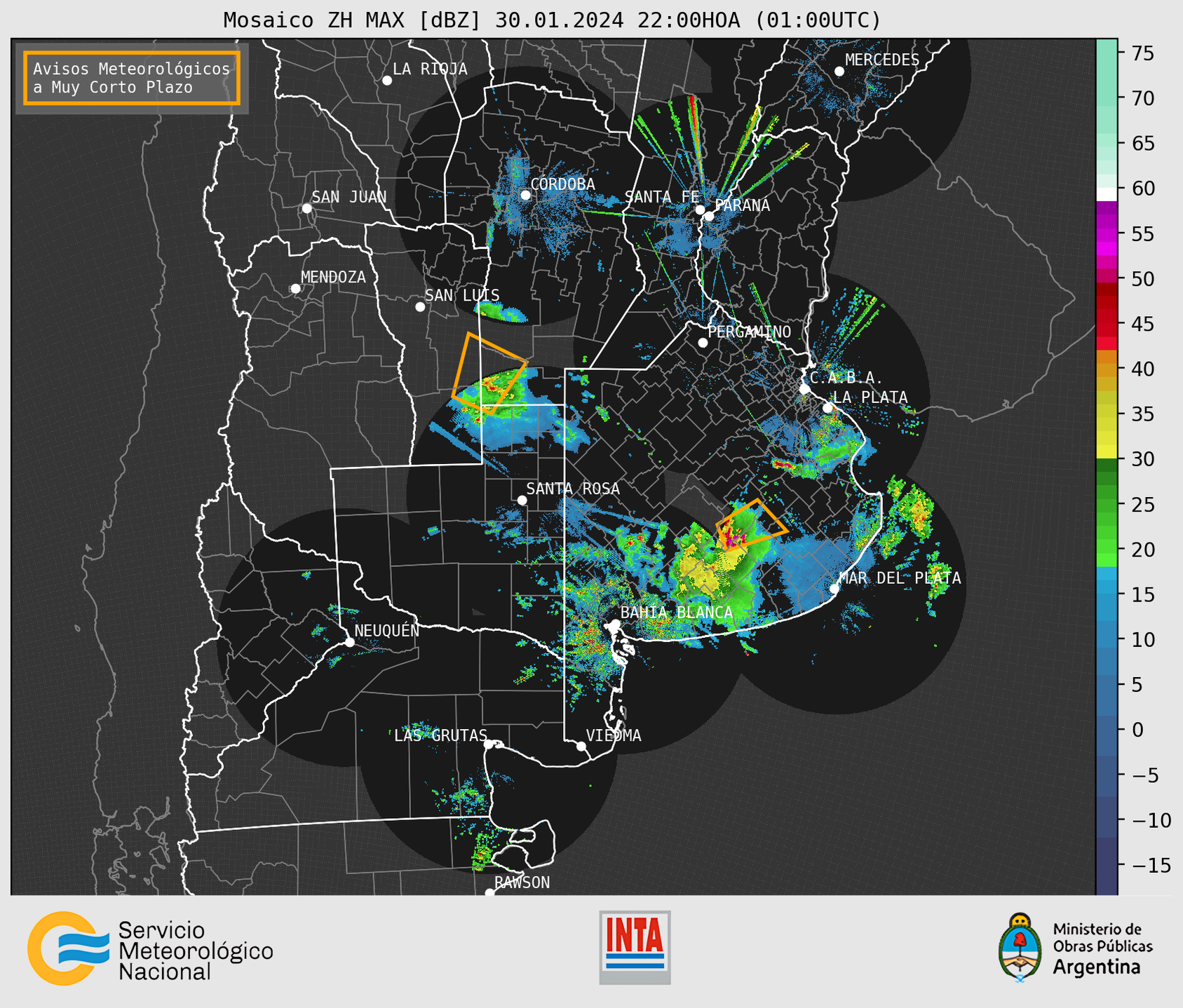
Task: Click the PARANA city marker dot
Action: pyautogui.click(x=709, y=216)
